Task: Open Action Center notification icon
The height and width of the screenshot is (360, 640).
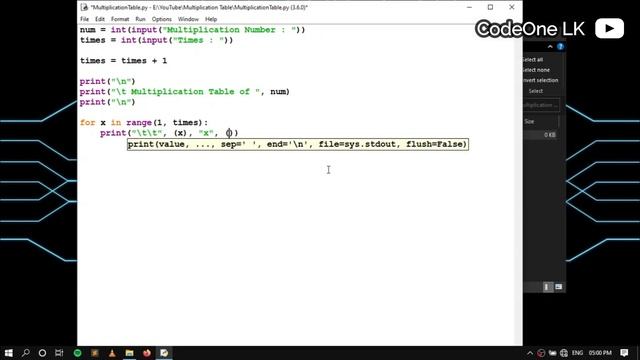Action: coord(624,353)
